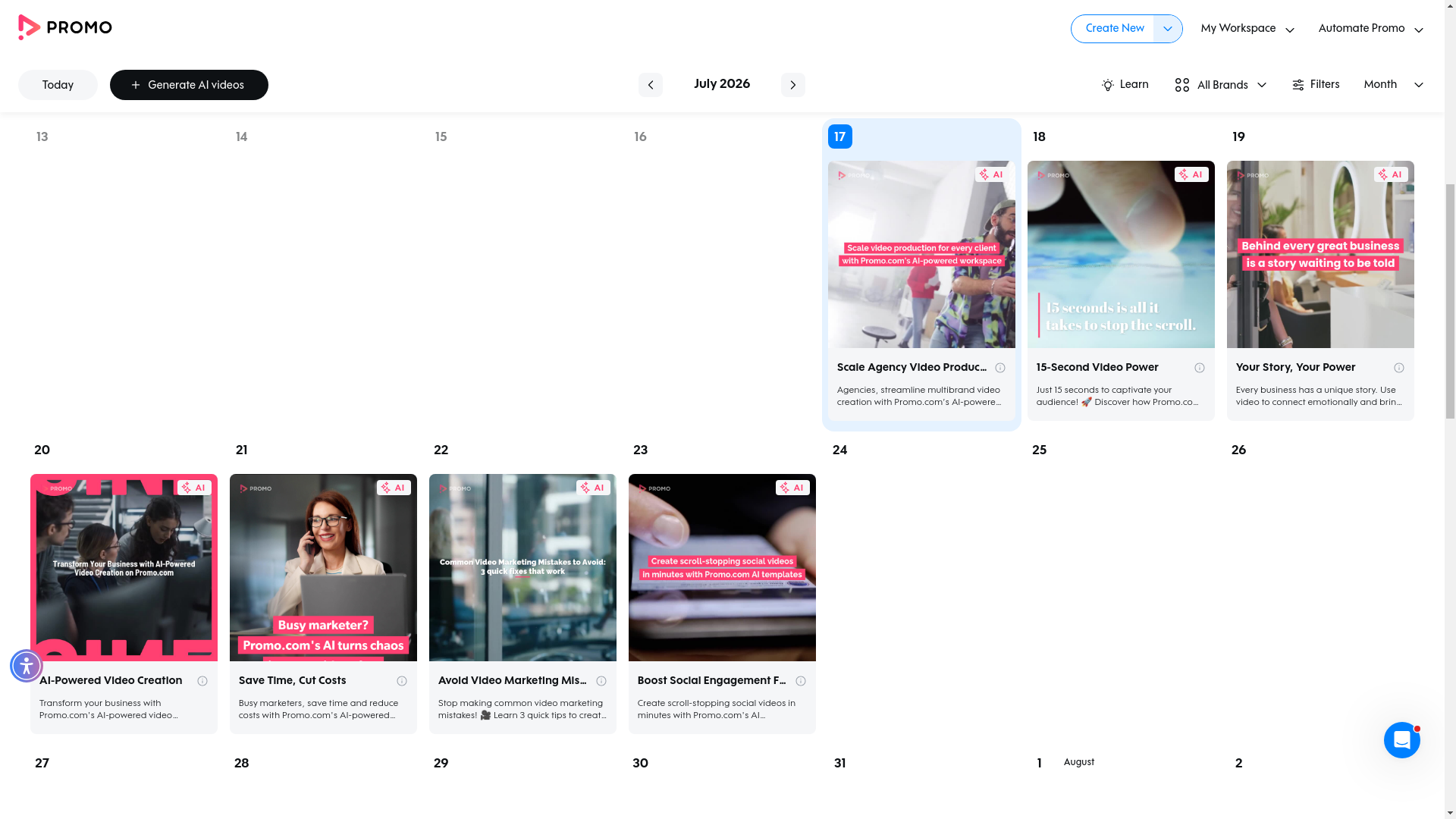1456x819 pixels.
Task: Go to previous month arrow
Action: [x=650, y=85]
